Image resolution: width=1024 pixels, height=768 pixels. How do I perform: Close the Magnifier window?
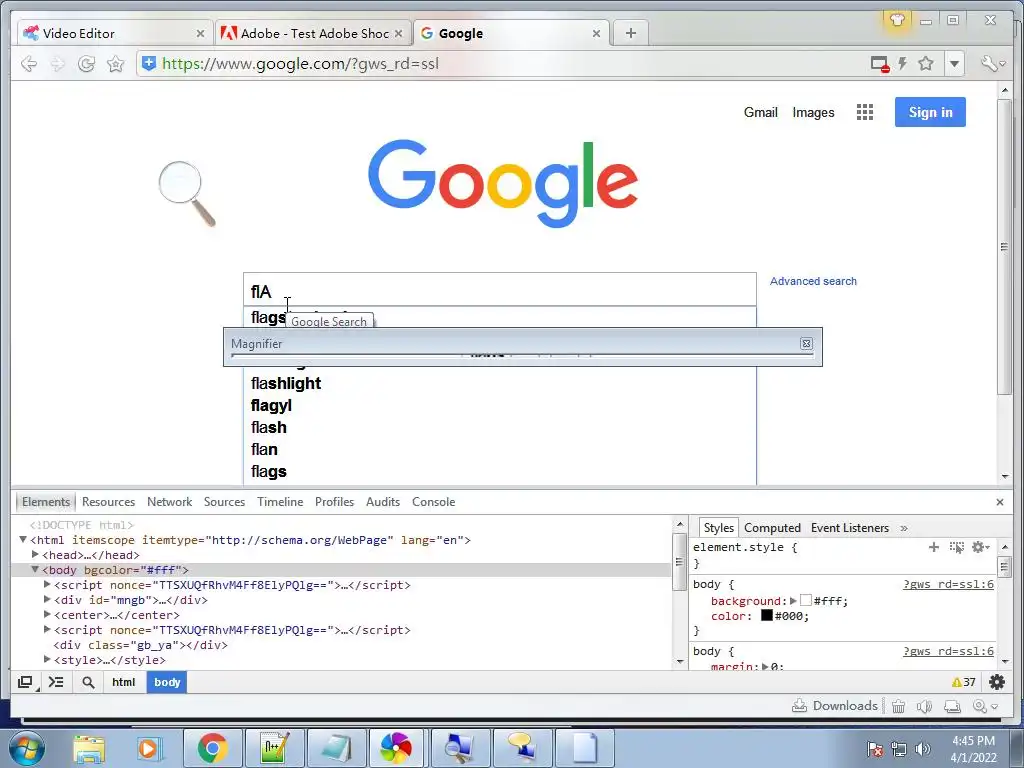click(x=807, y=344)
